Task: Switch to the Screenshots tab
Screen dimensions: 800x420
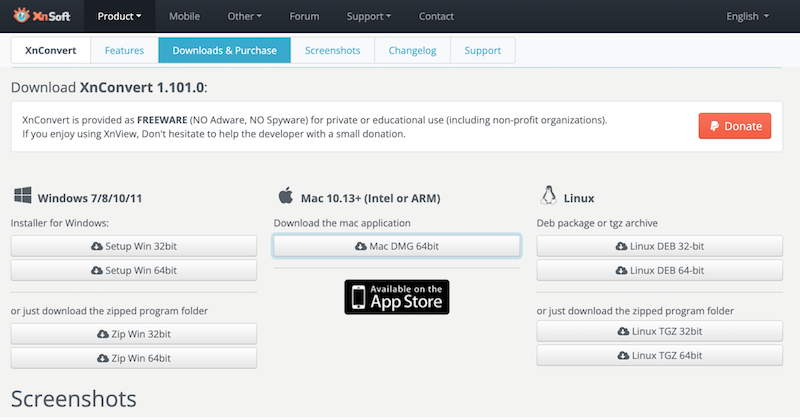Action: pos(333,51)
